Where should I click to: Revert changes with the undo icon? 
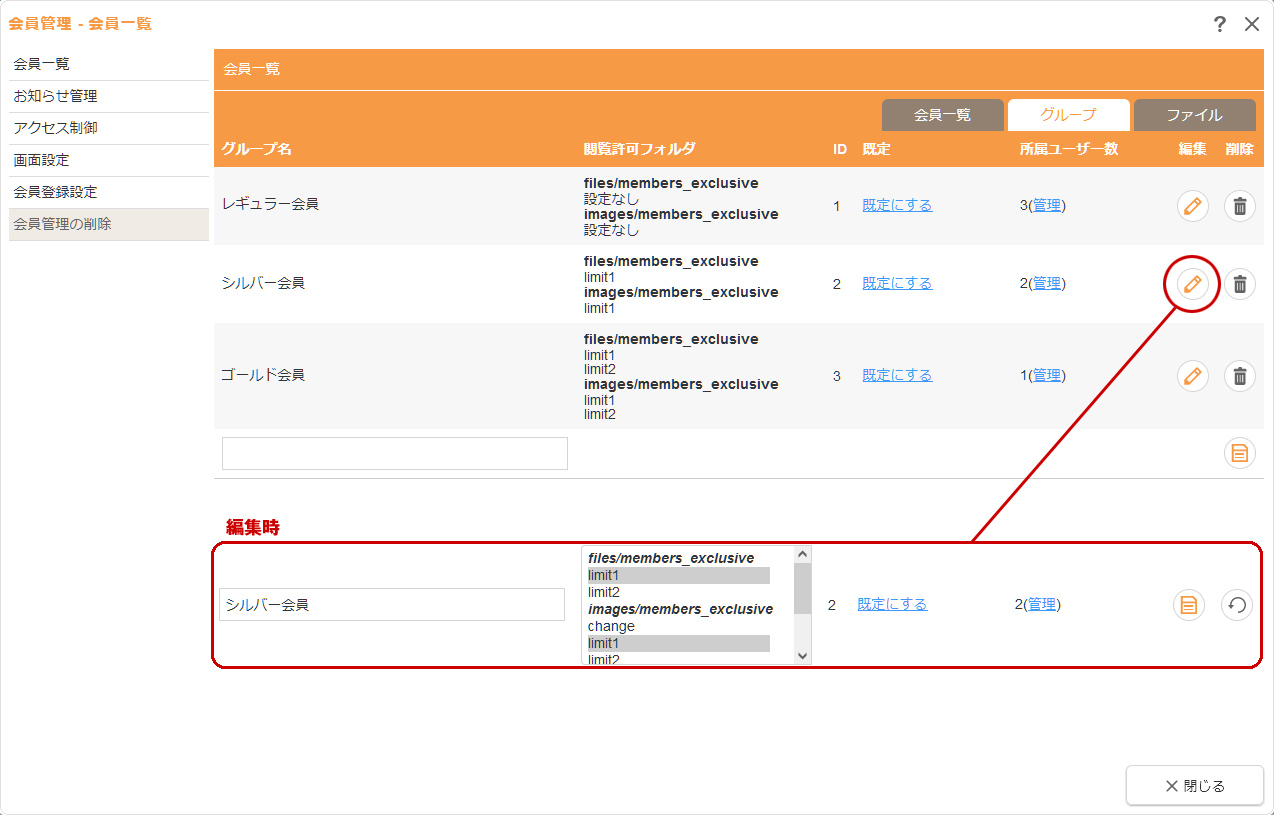click(1237, 605)
